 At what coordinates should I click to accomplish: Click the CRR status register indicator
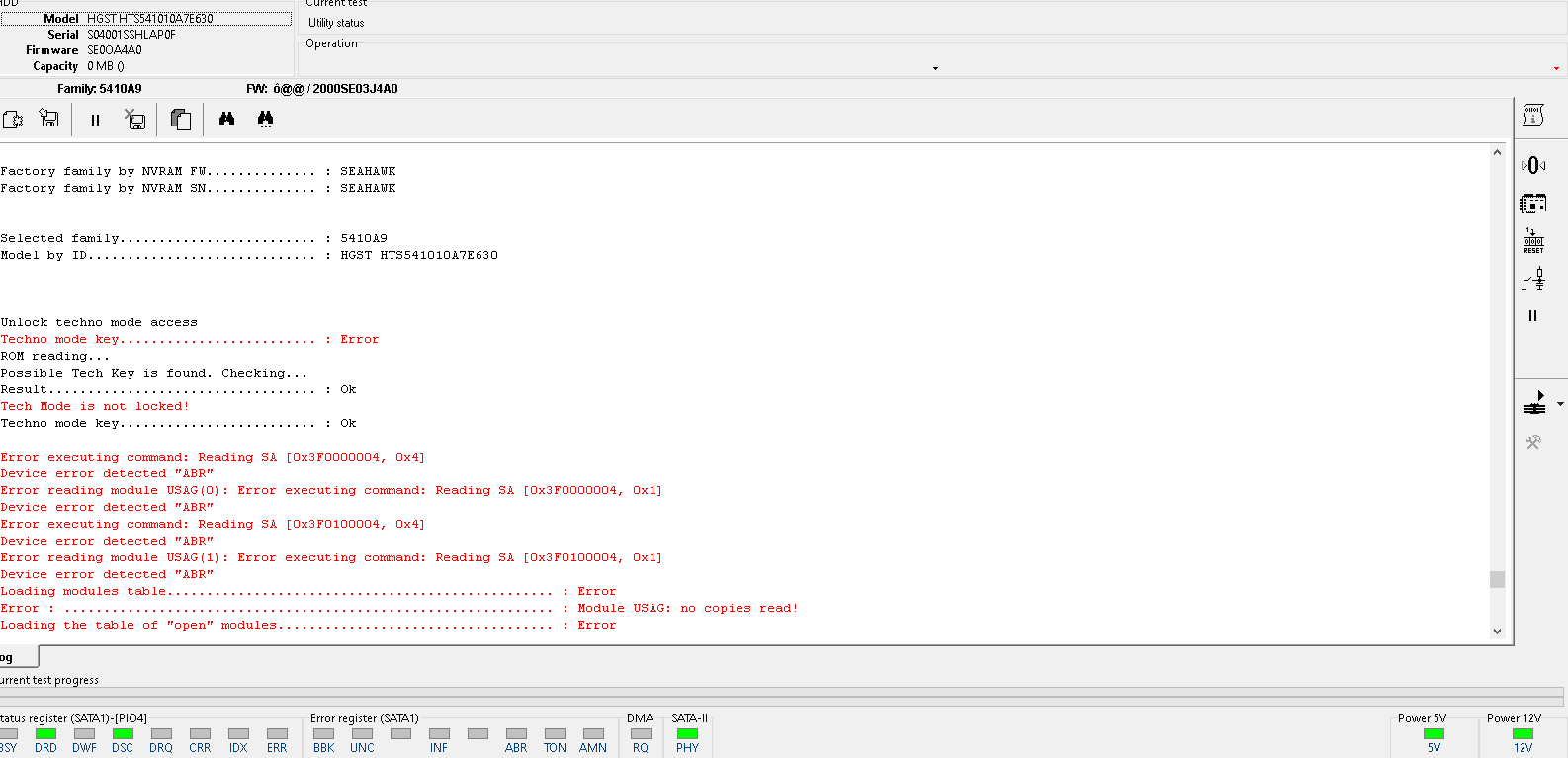click(200, 733)
